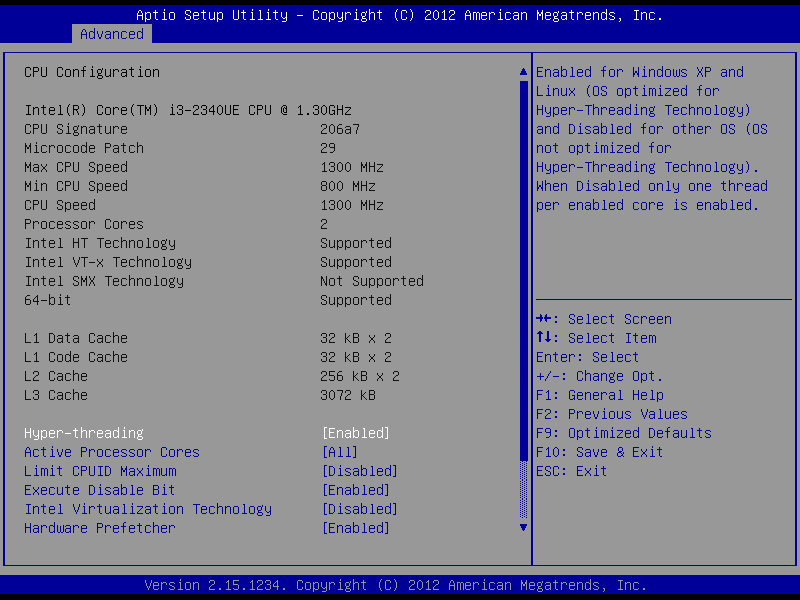
Task: Click the vertical scrollbar thumb
Action: pyautogui.click(x=523, y=270)
